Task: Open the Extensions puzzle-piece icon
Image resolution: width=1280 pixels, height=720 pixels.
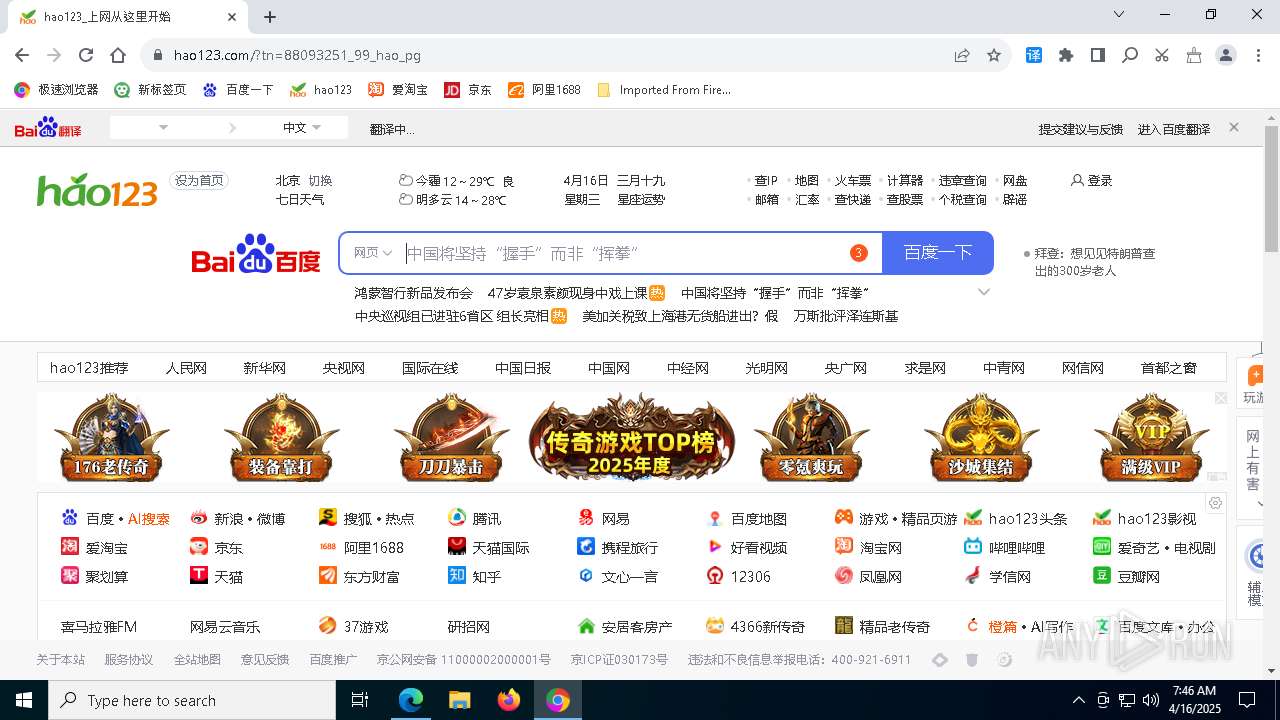Action: point(1066,55)
